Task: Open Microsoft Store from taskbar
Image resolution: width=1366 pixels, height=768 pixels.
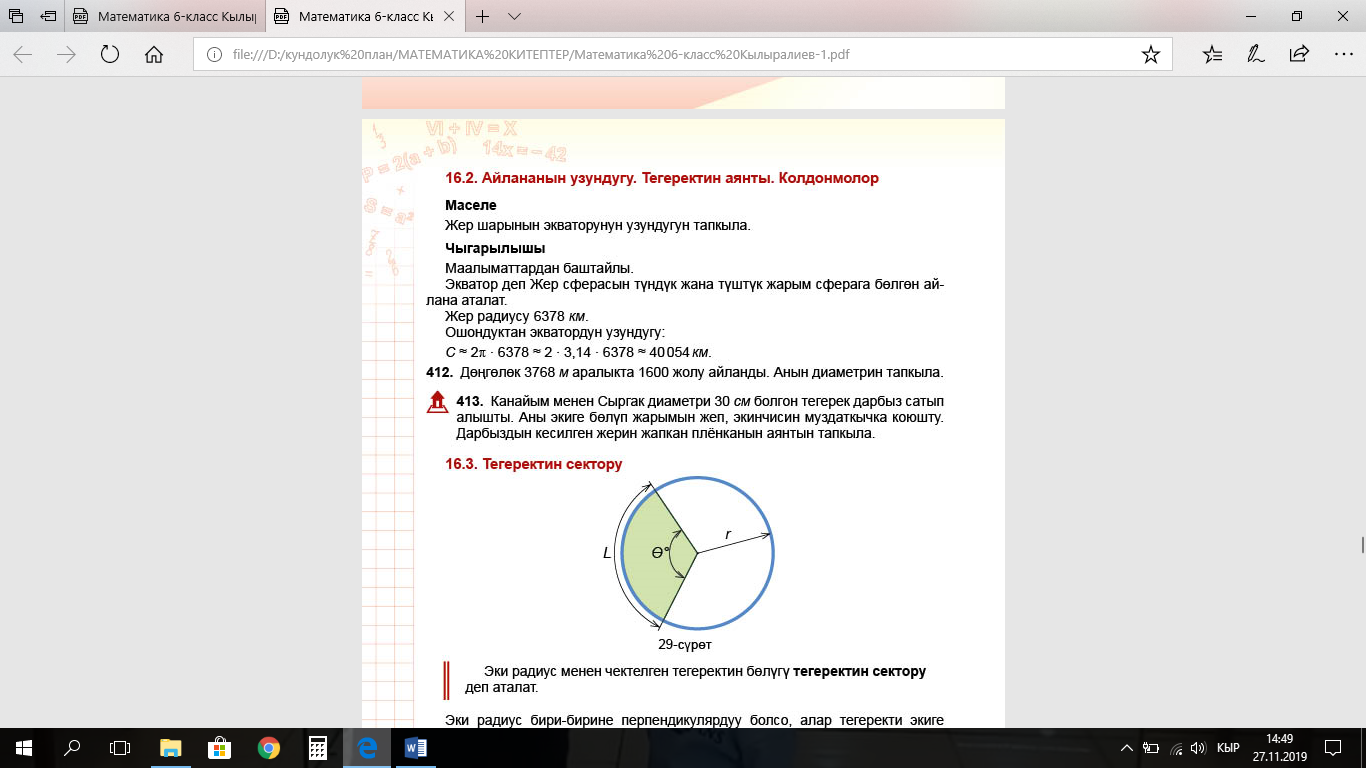Action: 219,747
